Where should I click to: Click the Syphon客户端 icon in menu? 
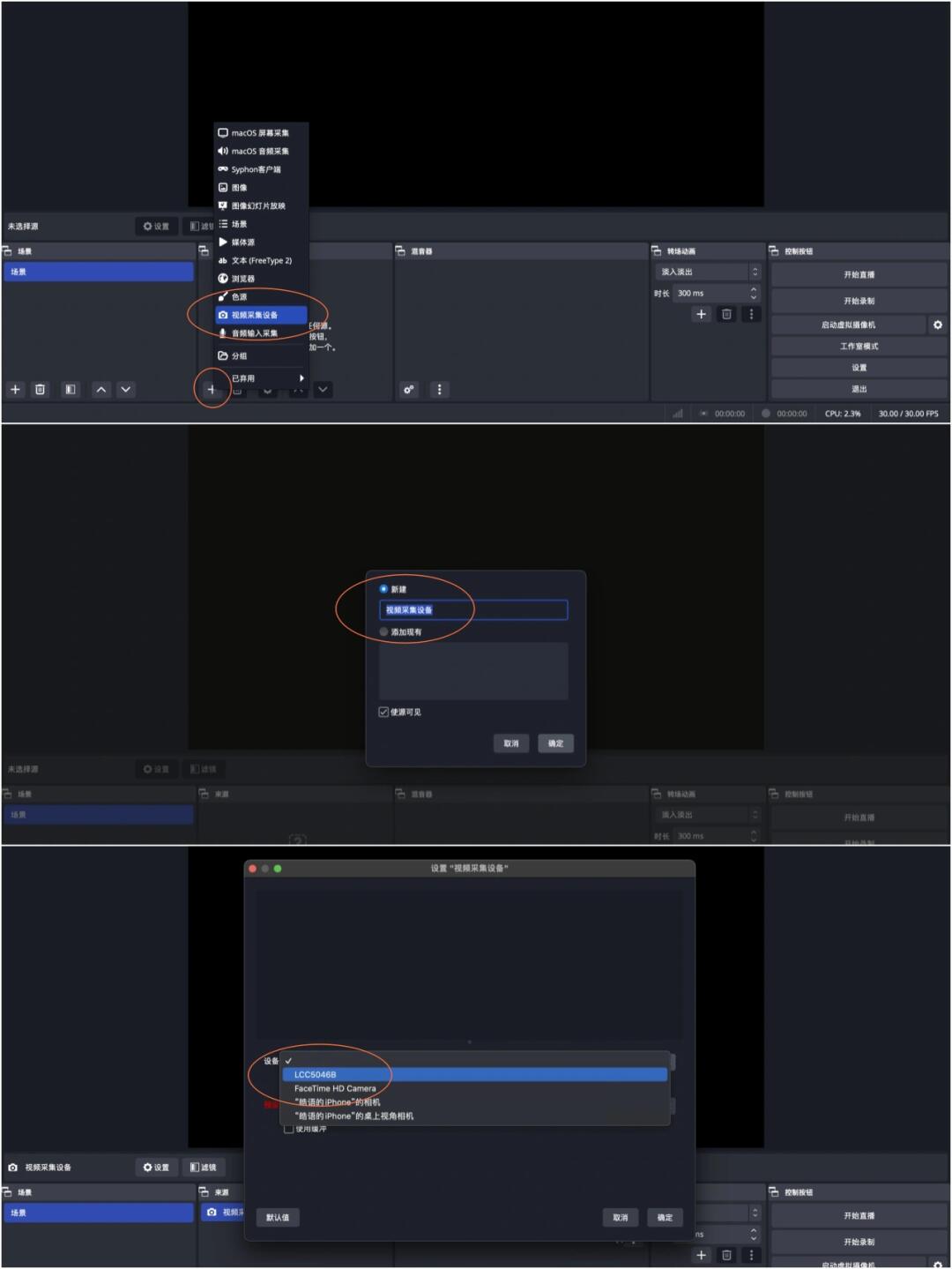223,169
